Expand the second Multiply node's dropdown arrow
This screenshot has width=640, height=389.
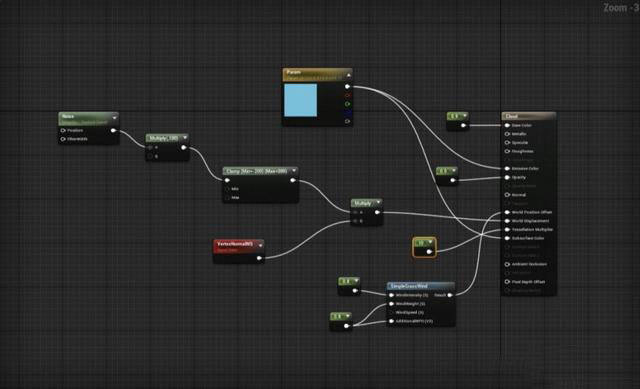pos(378,202)
